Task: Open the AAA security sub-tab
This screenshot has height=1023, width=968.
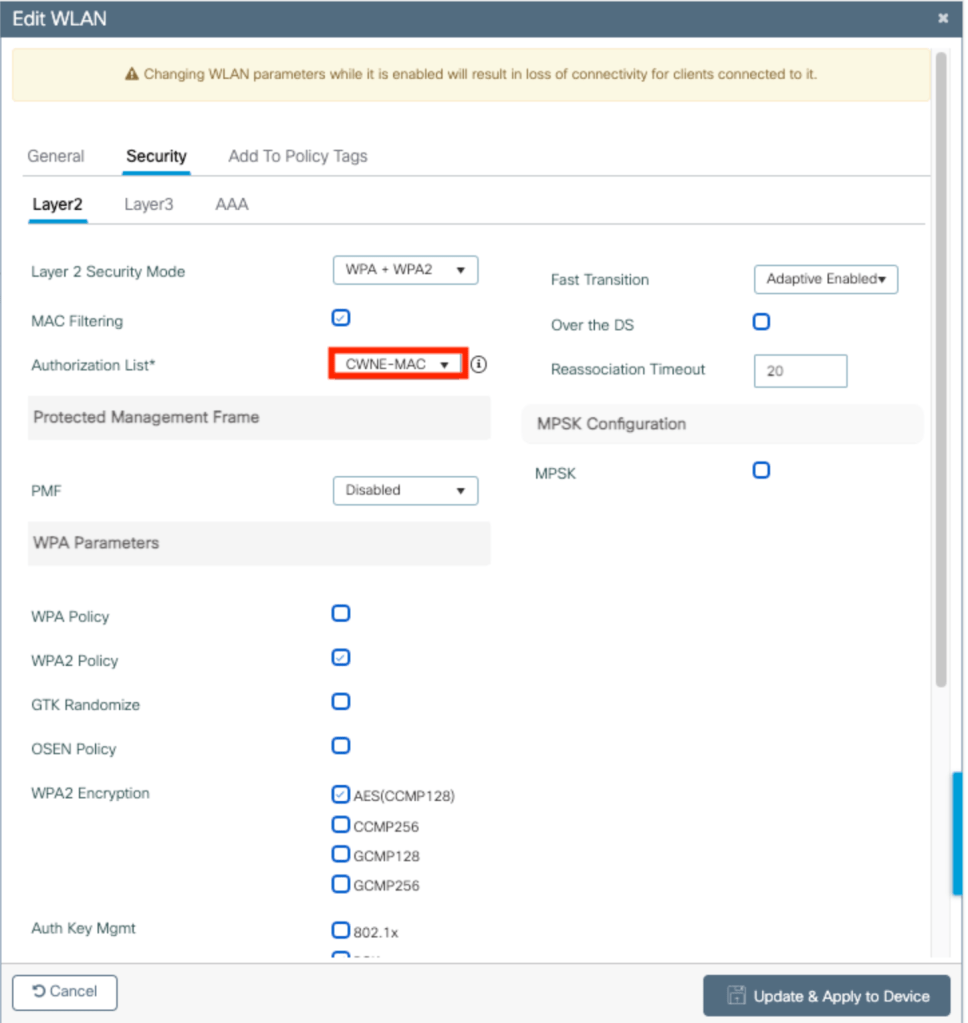Action: click(x=232, y=204)
